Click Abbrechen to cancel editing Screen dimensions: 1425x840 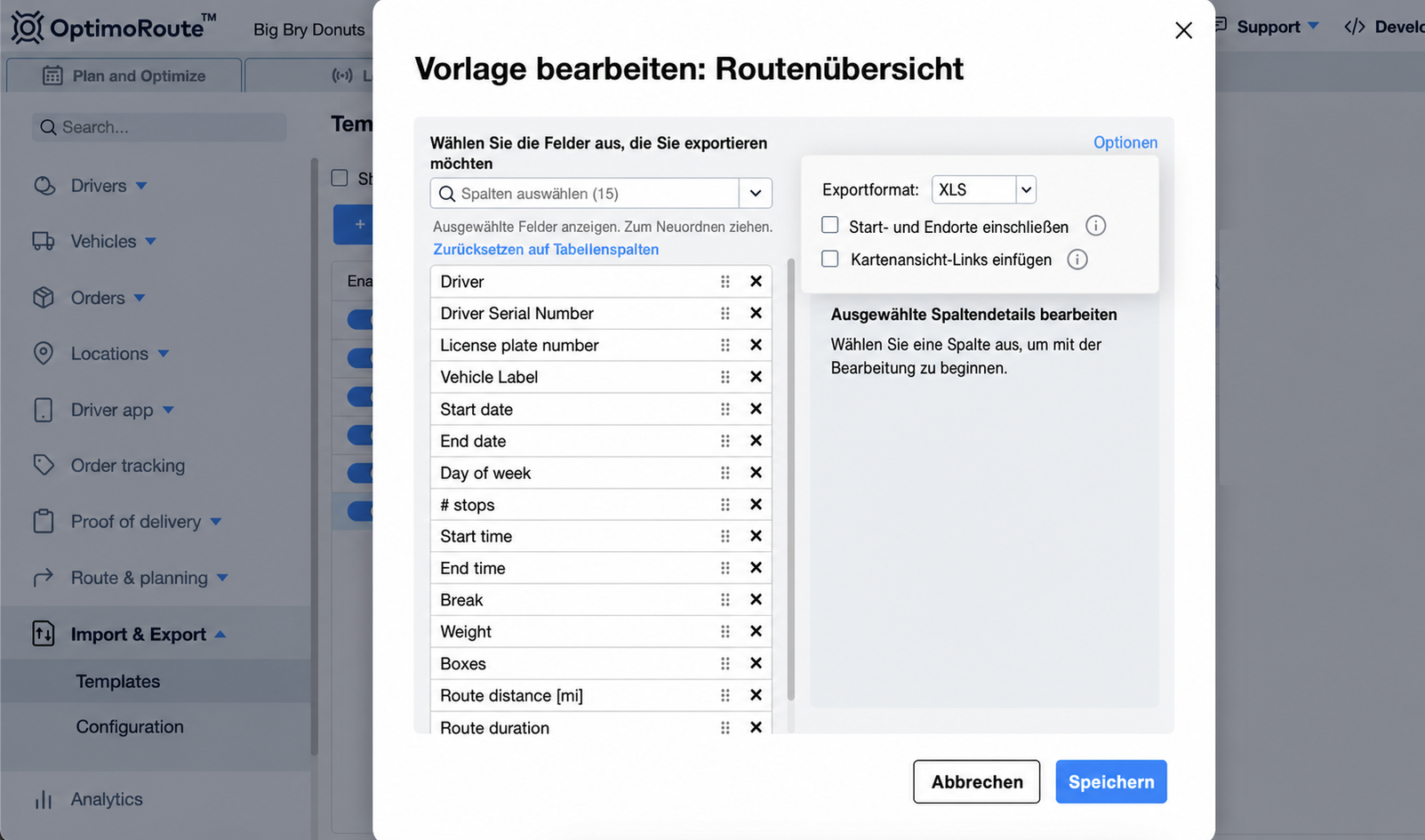pyautogui.click(x=977, y=781)
